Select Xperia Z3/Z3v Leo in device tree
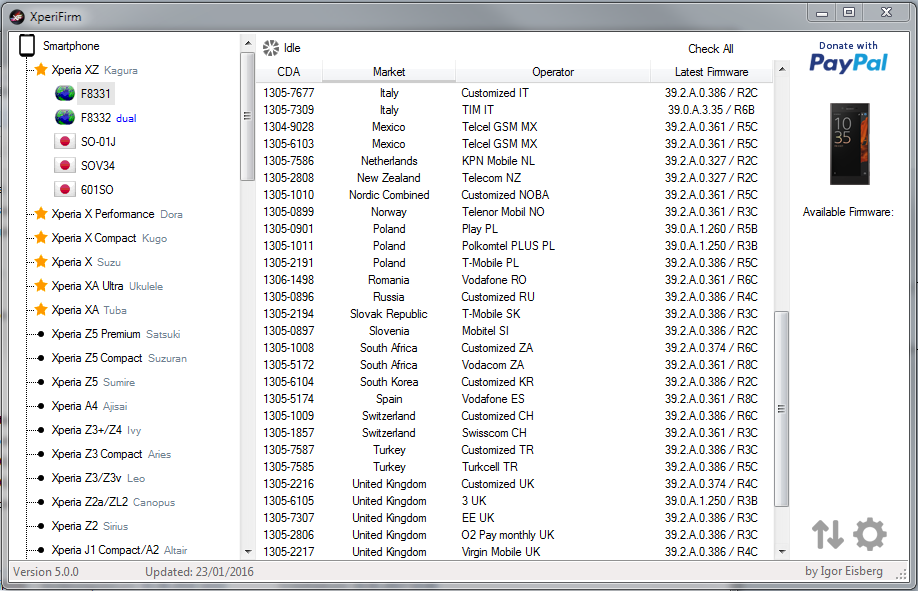 point(98,478)
